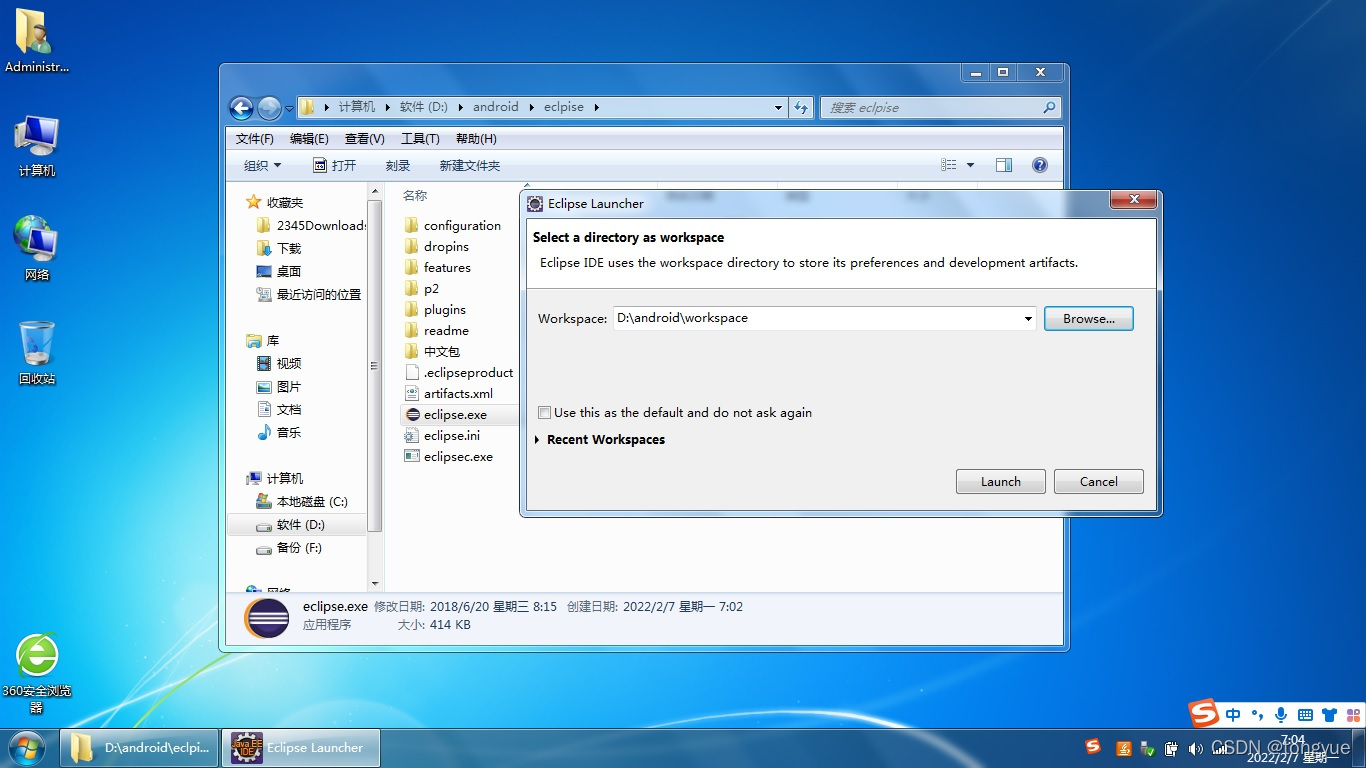This screenshot has height=768, width=1366.
Task: Select 2345Downloads in favorites
Action: coord(311,225)
